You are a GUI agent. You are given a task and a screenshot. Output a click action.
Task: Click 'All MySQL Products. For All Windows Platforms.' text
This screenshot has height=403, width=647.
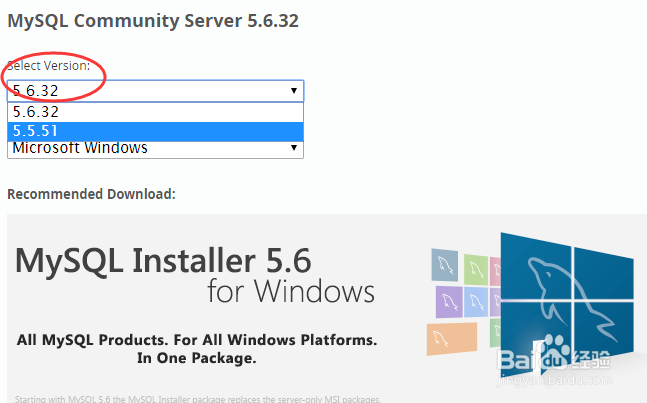tap(197, 340)
